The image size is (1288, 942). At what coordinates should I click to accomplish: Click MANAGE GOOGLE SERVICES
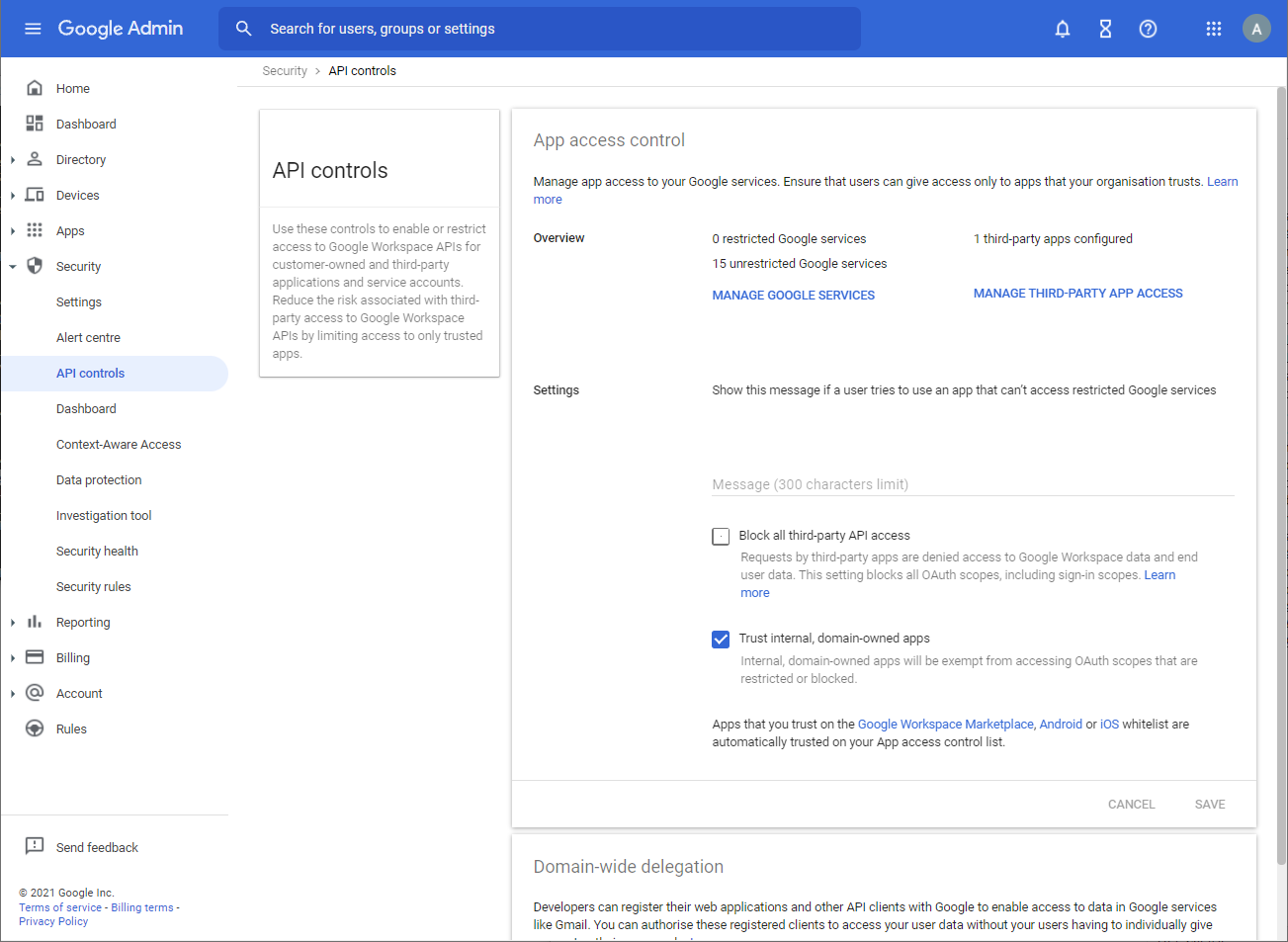tap(793, 295)
